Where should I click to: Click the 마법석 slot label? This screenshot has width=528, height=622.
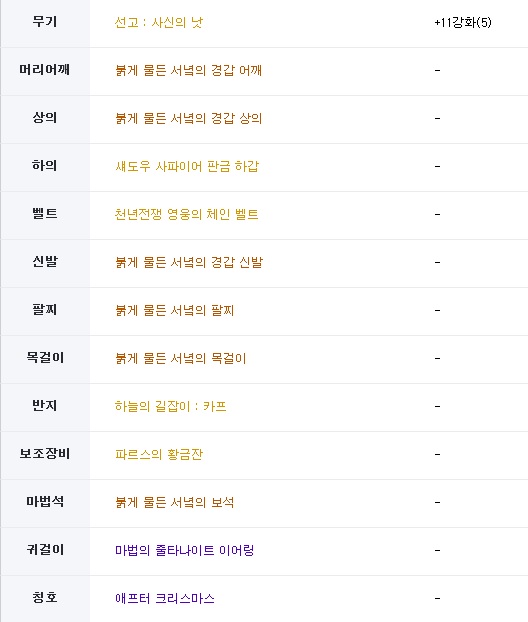coord(45,501)
